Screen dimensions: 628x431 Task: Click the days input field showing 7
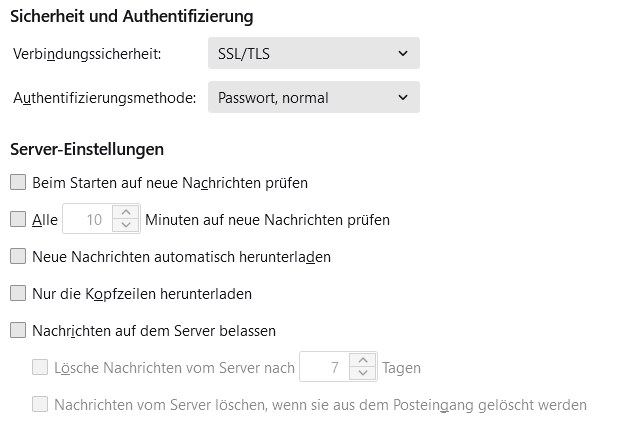click(x=325, y=367)
